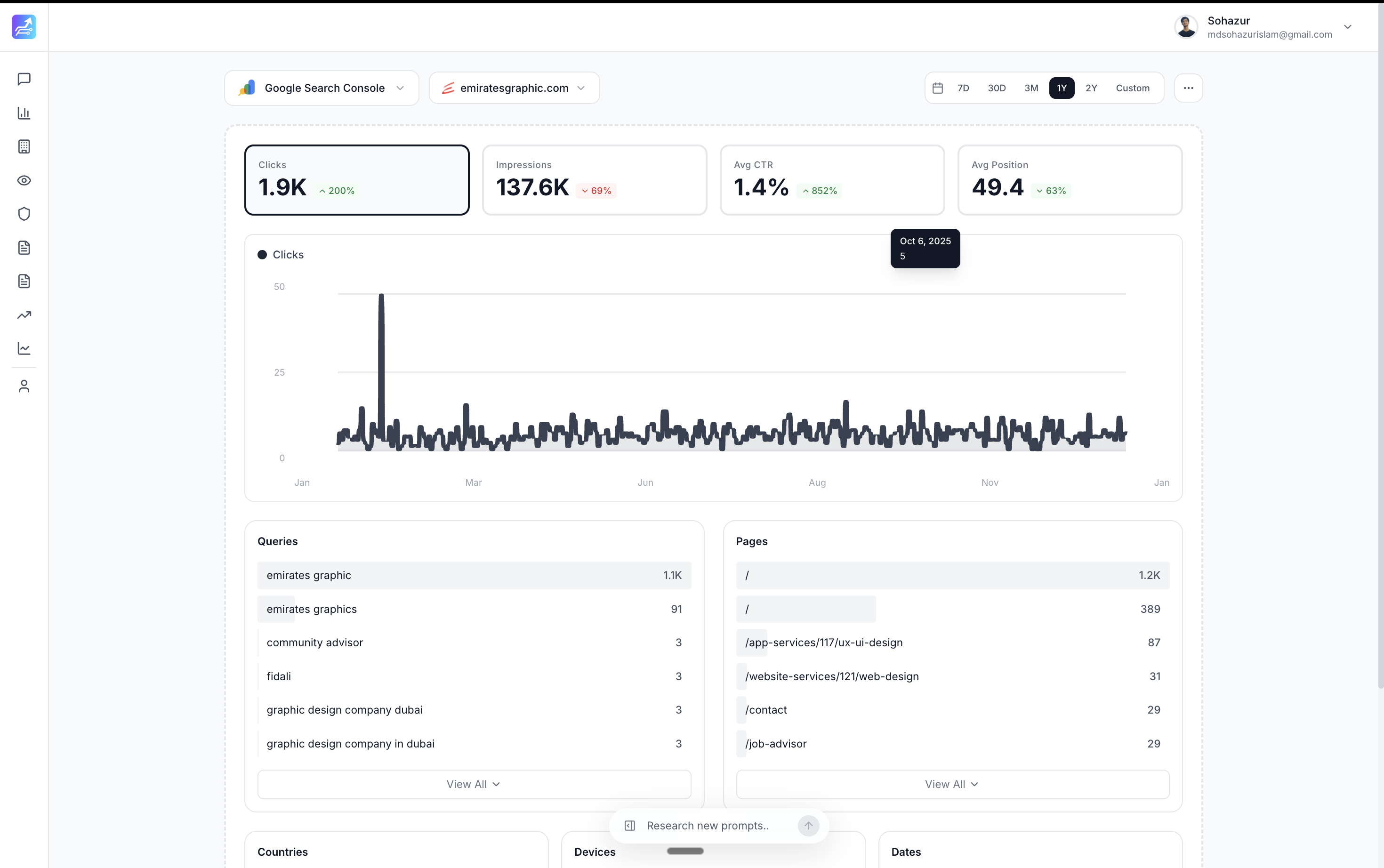The height and width of the screenshot is (868, 1384).
Task: Open the building icon in the sidebar
Action: tap(24, 146)
